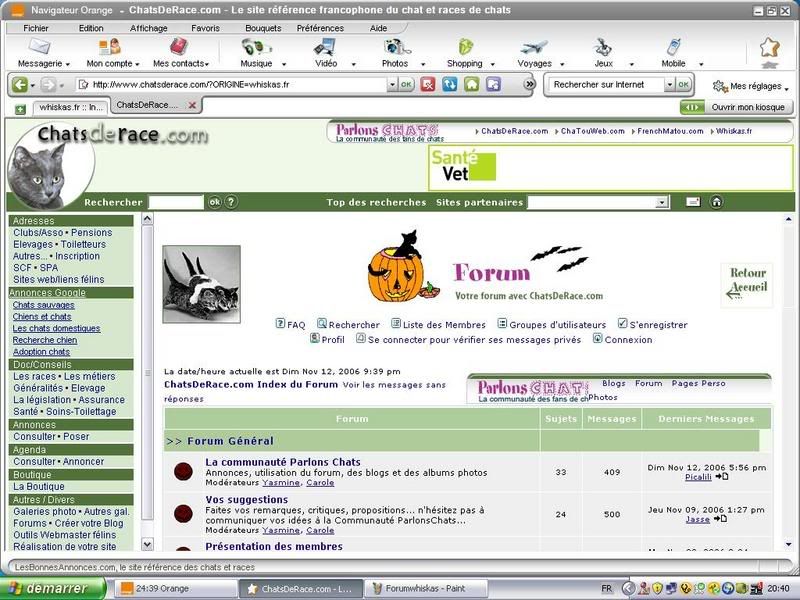Open the Sites partenaires combo box
This screenshot has height=600, width=800.
pos(598,203)
